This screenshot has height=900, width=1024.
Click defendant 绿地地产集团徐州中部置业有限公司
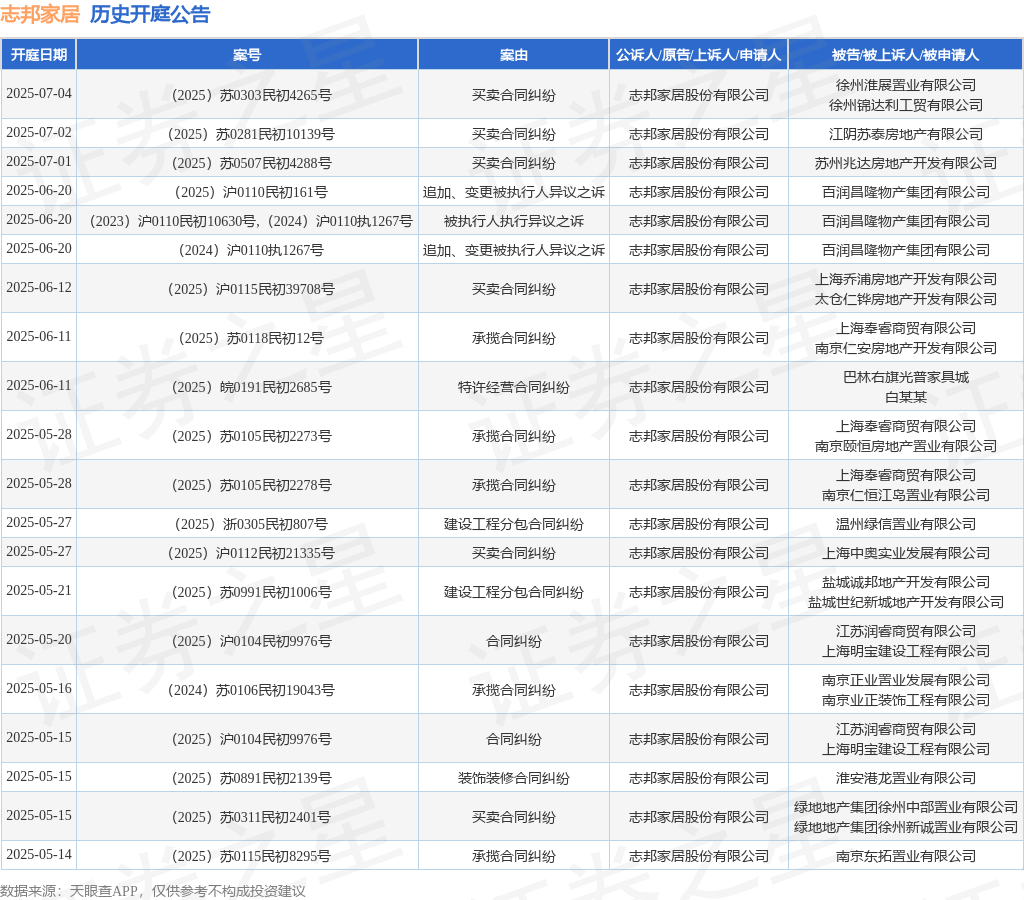(x=905, y=807)
